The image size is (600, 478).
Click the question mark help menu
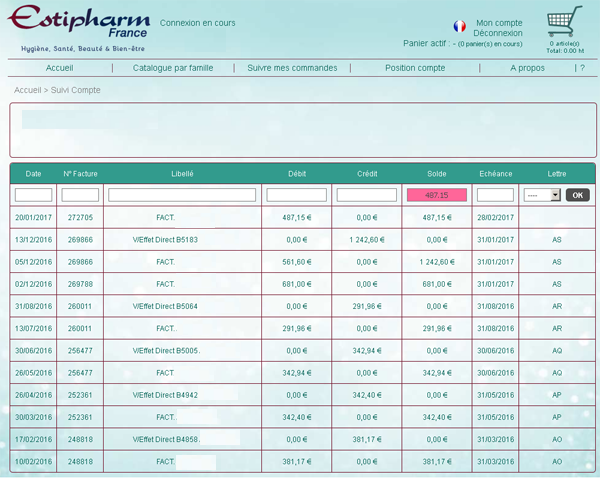pos(582,68)
